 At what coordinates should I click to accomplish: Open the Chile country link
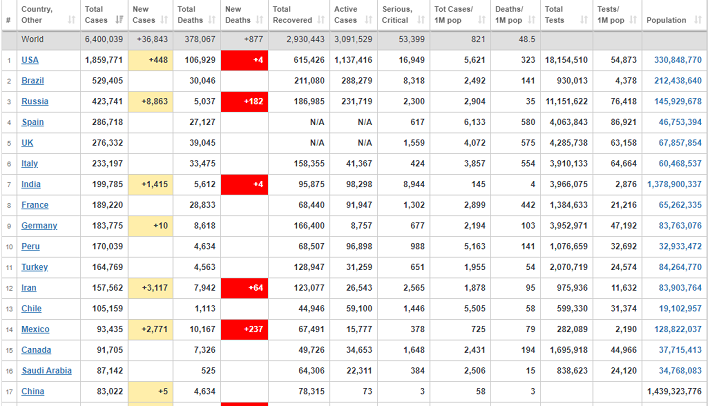pyautogui.click(x=31, y=308)
